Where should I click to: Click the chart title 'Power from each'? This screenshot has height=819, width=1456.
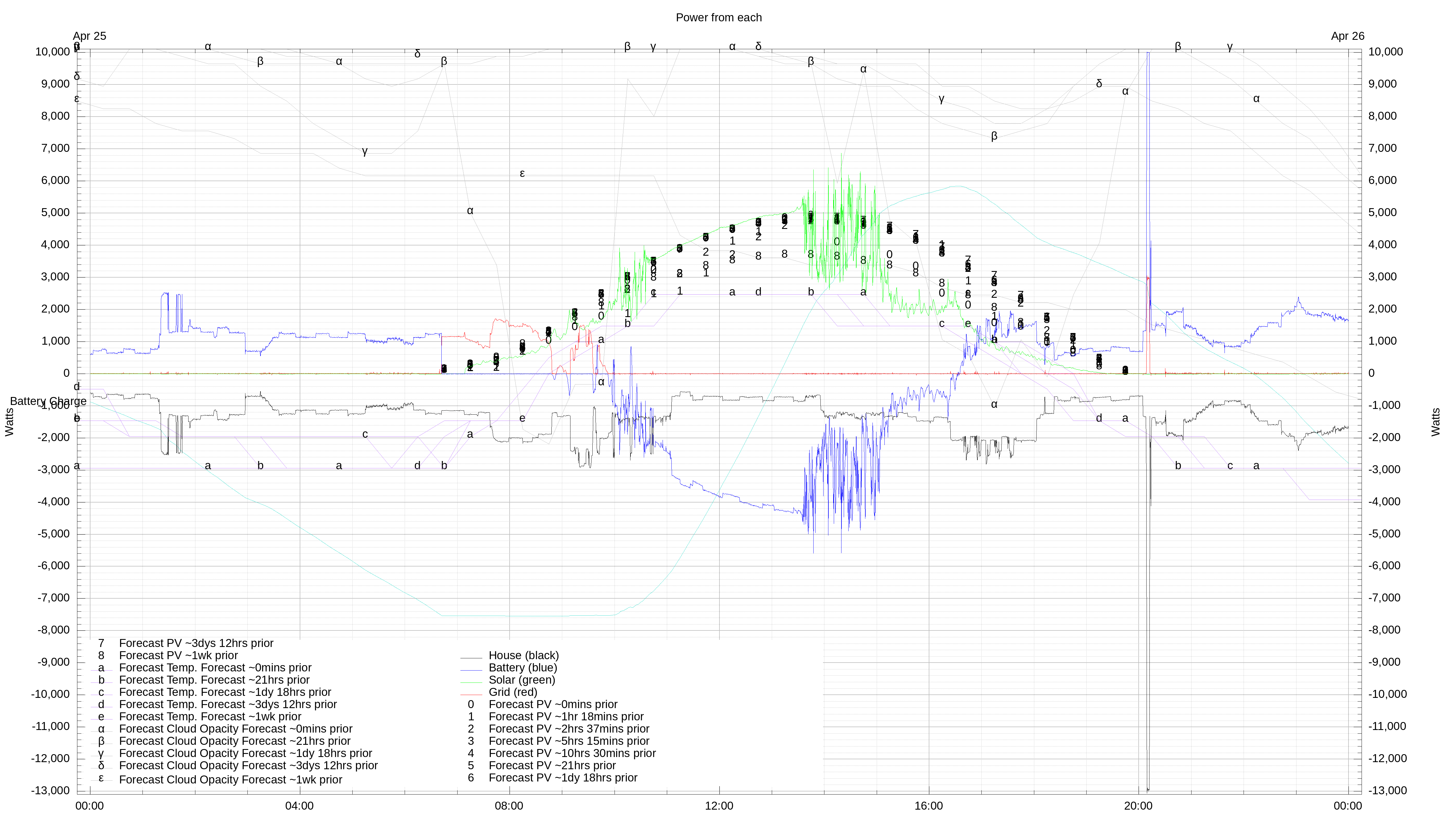718,18
